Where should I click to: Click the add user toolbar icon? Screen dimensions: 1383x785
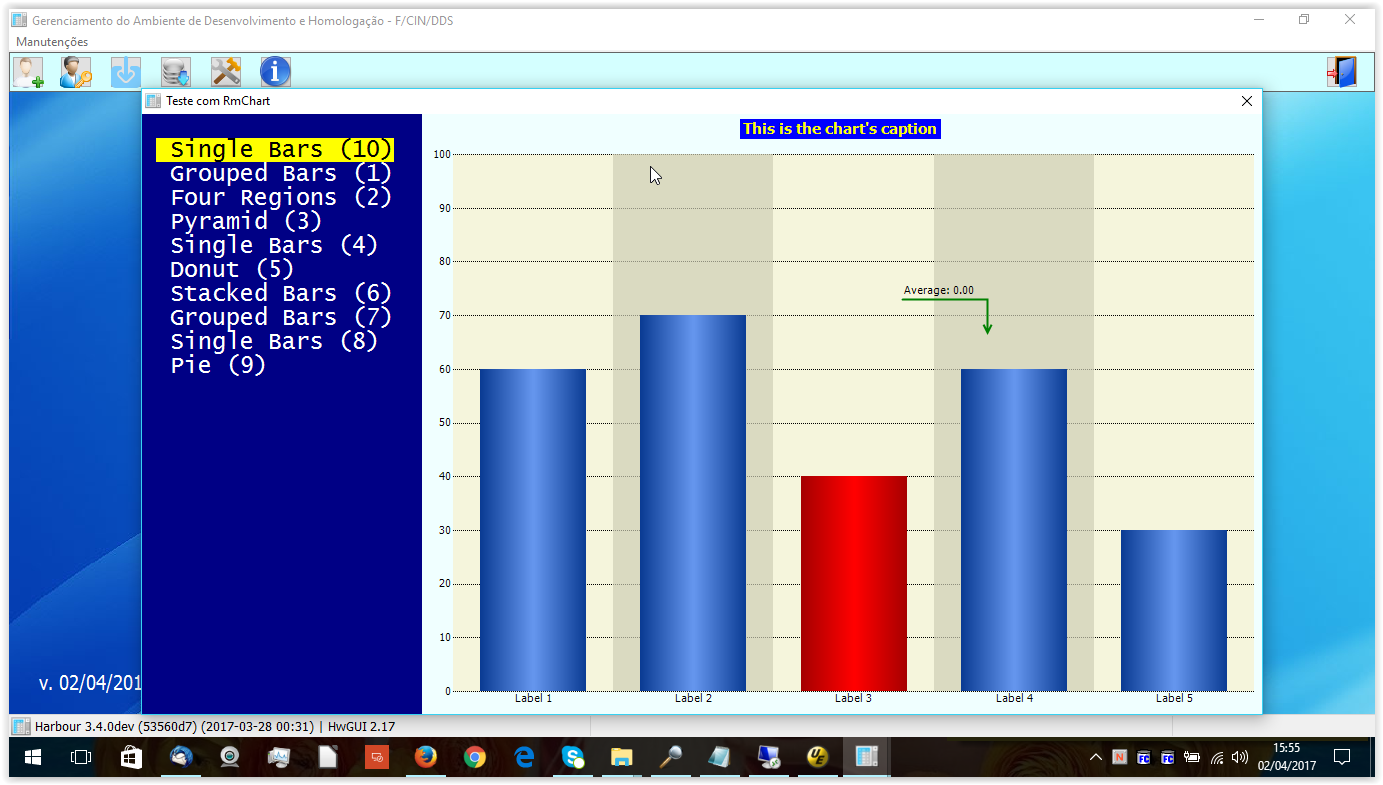[x=27, y=72]
